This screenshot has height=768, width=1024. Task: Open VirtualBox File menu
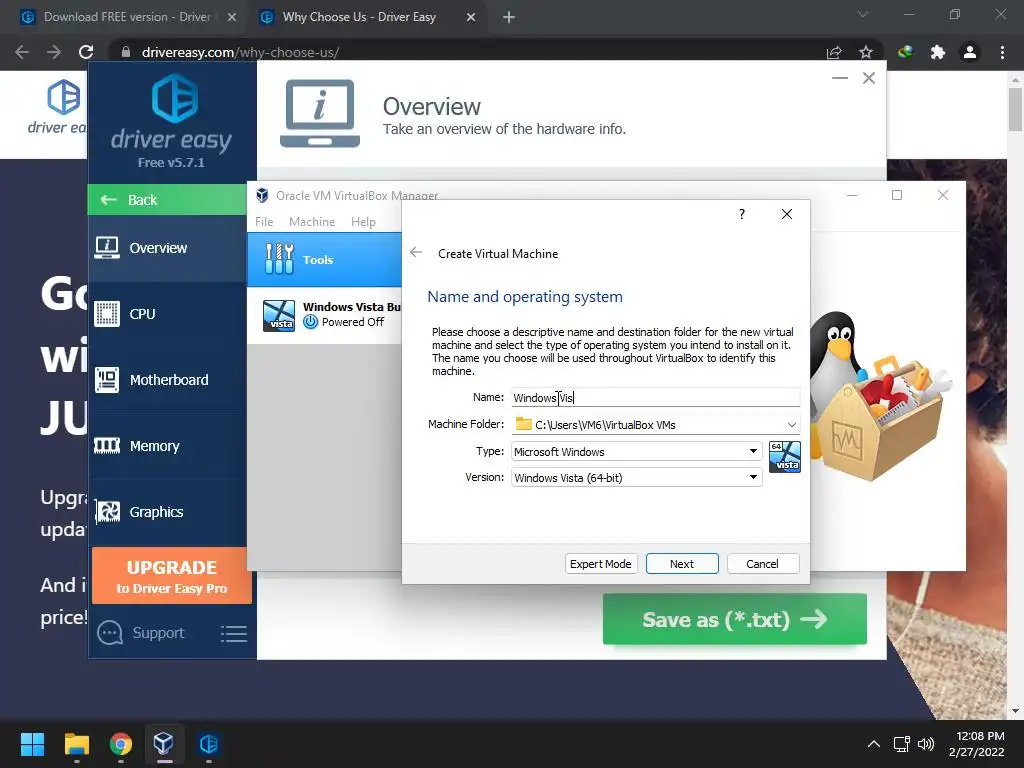click(264, 221)
